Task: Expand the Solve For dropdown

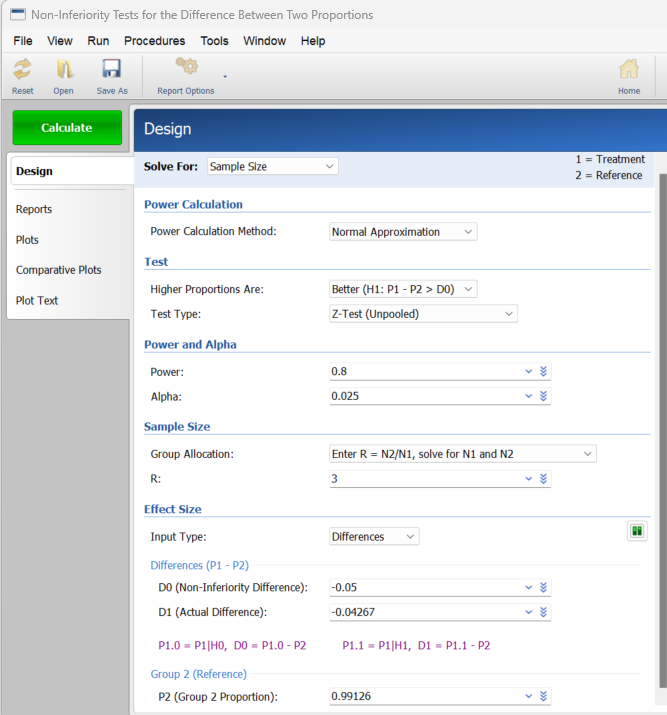Action: (x=272, y=166)
